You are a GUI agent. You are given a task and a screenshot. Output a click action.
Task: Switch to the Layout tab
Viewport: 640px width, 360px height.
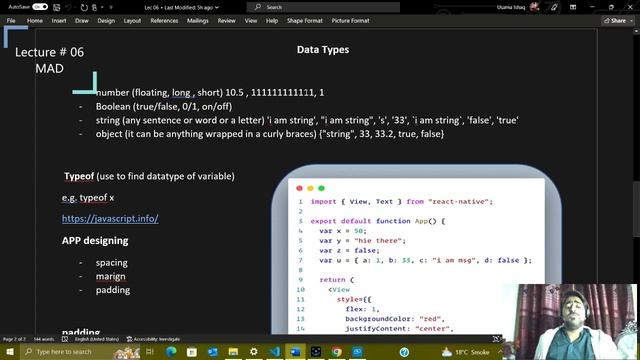point(132,20)
